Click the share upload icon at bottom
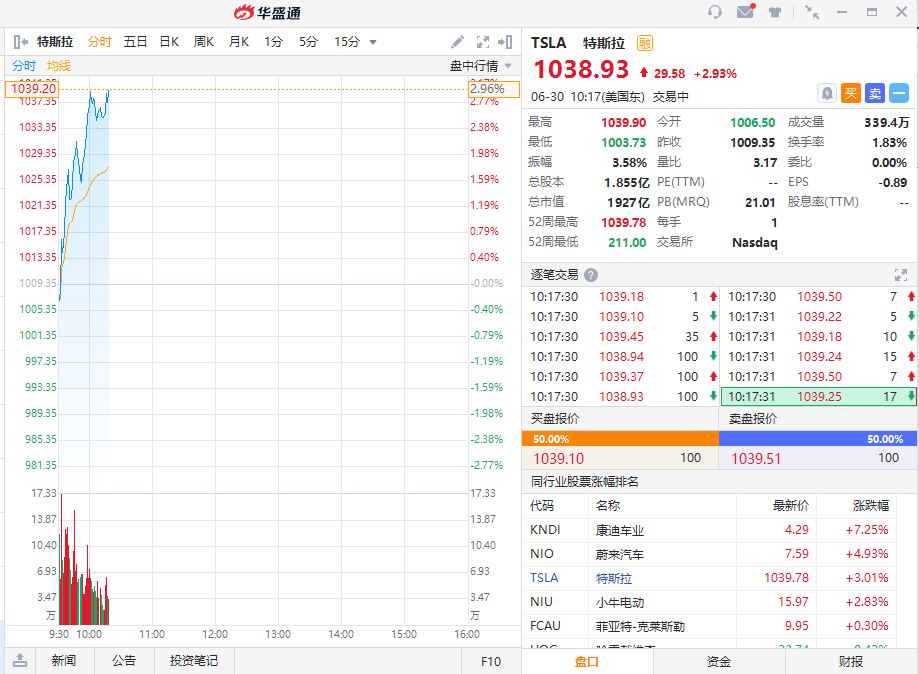Viewport: 919px width, 674px height. (x=20, y=661)
